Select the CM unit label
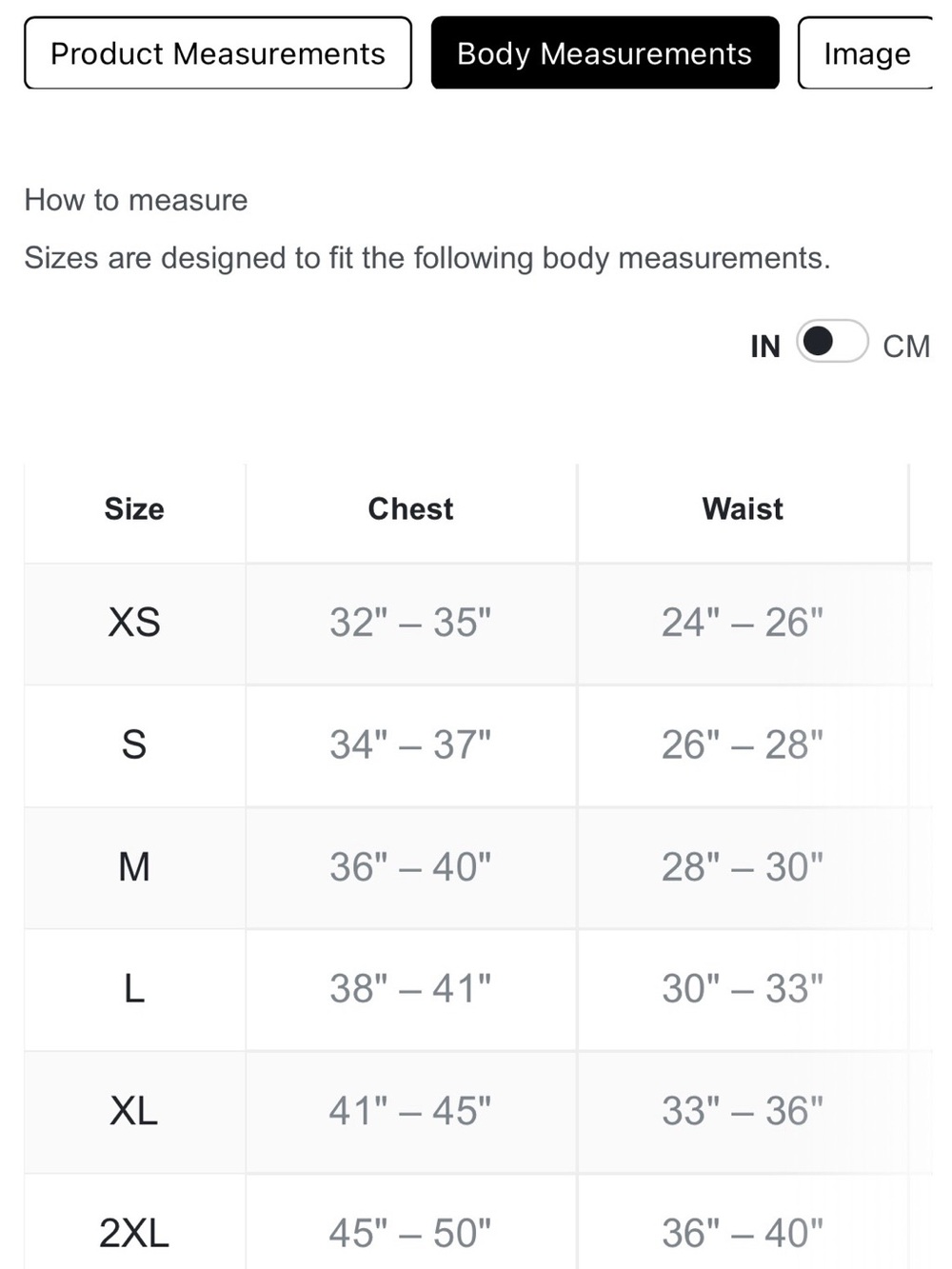Image resolution: width=952 pixels, height=1269 pixels. coord(905,347)
